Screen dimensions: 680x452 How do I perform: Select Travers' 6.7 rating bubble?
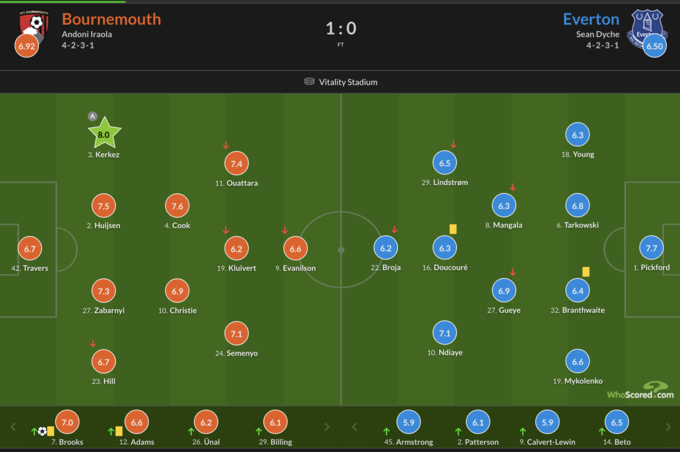30,248
